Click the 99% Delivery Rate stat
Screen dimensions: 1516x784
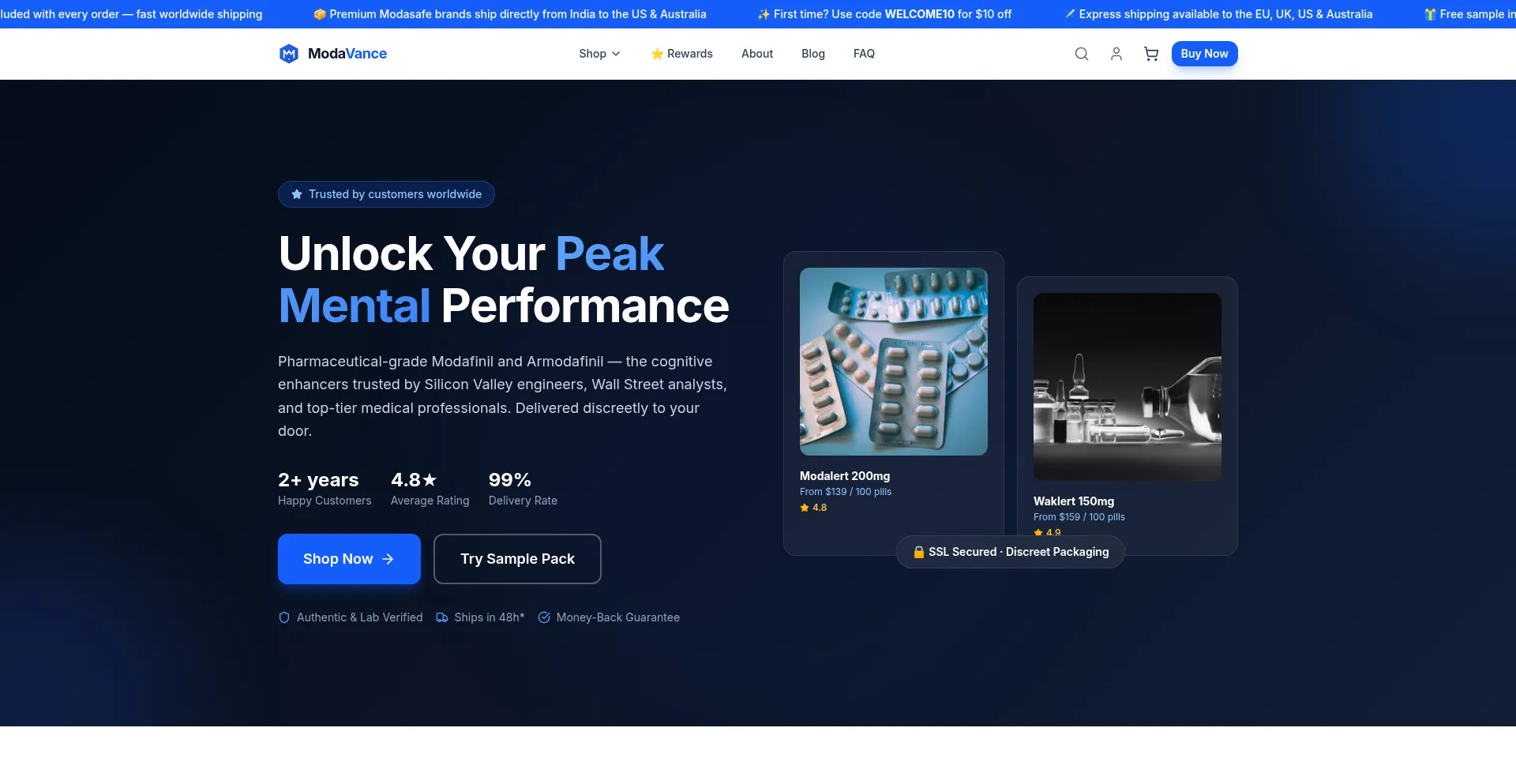(523, 489)
